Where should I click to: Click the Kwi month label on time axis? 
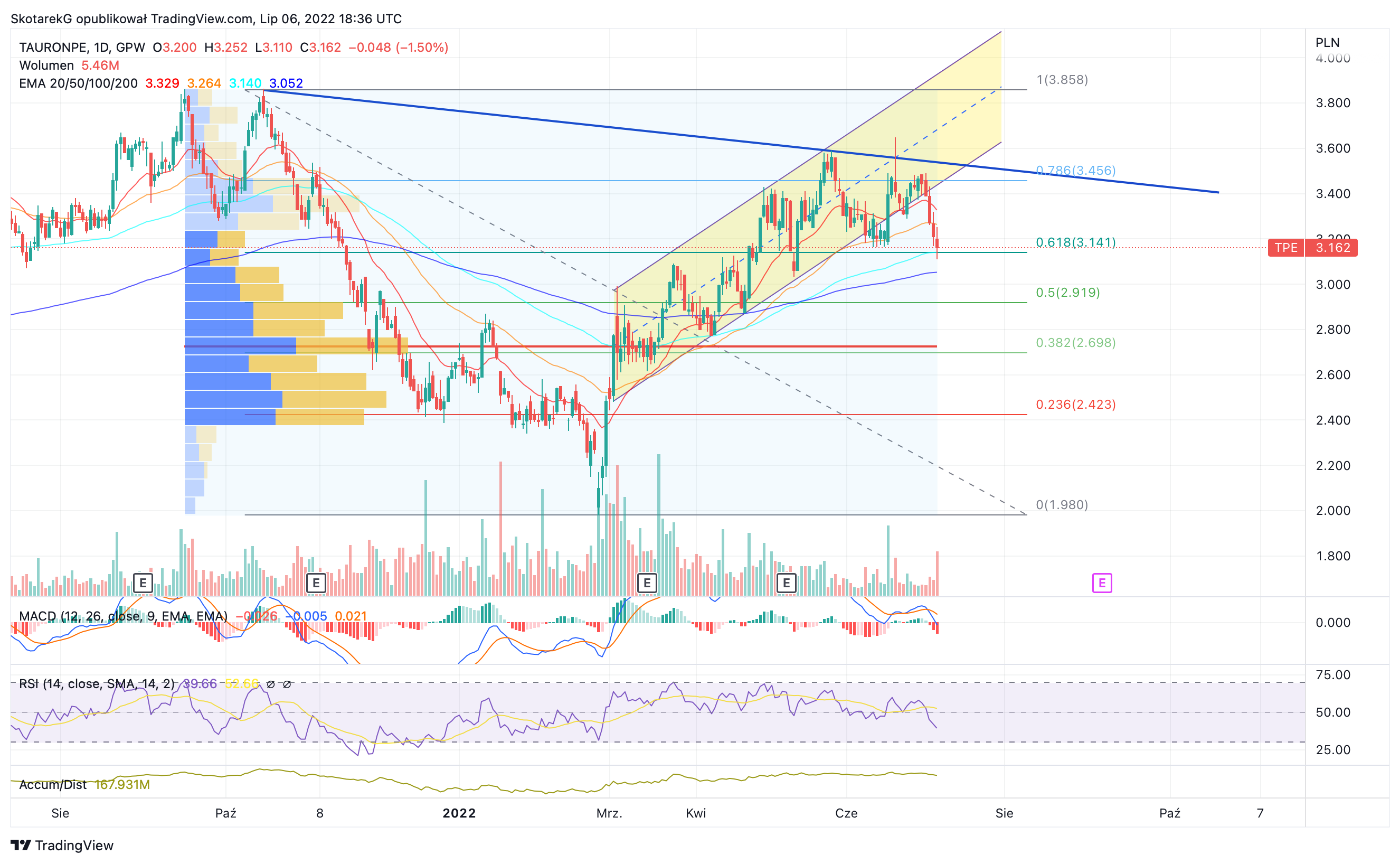pos(696,813)
